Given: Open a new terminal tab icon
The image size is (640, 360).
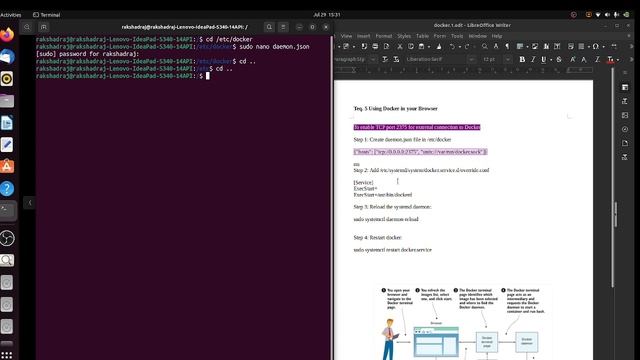Looking at the screenshot, I should coord(44,27).
